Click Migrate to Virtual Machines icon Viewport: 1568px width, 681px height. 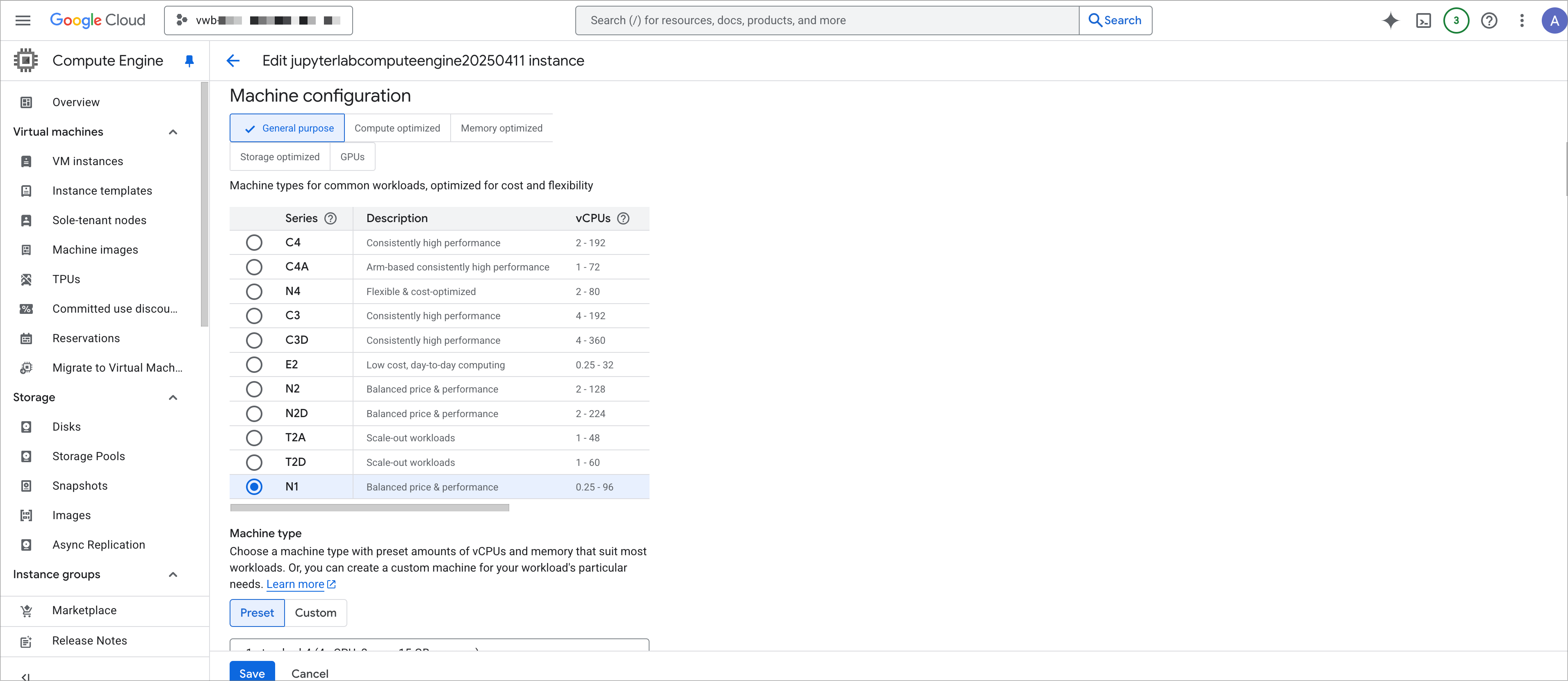[26, 368]
